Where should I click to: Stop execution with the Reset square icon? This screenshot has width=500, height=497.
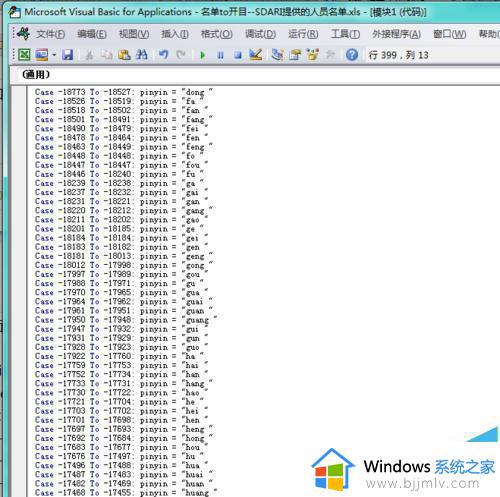coord(238,55)
